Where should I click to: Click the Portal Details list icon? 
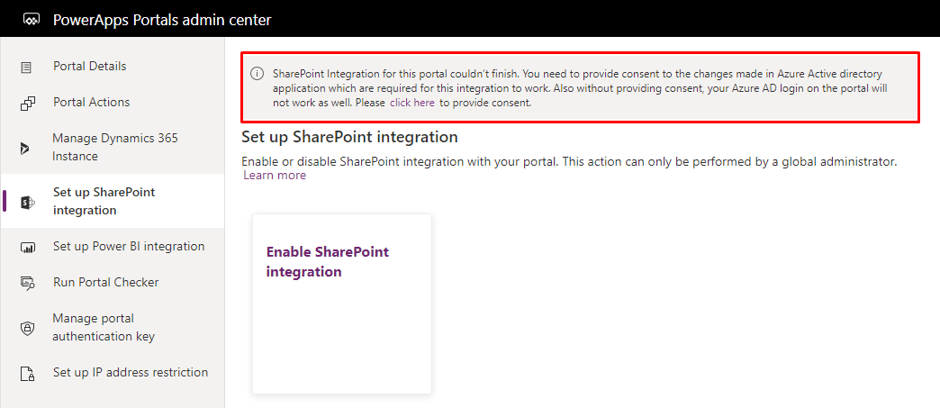[x=26, y=67]
